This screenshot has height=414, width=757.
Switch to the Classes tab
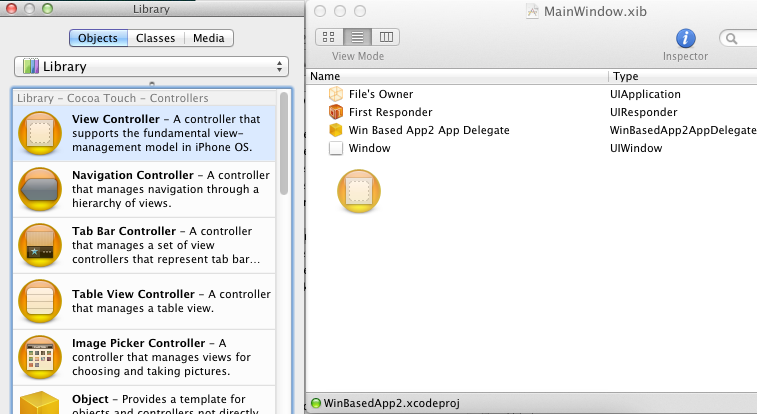coord(155,38)
